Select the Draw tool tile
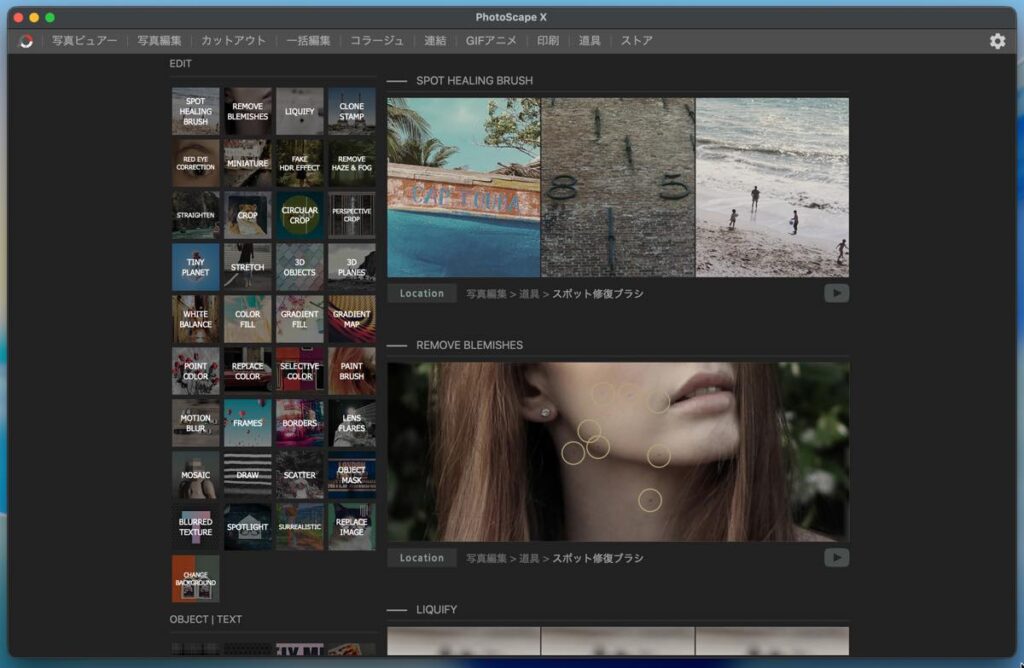Screen dimensions: 1024x668 [248, 475]
